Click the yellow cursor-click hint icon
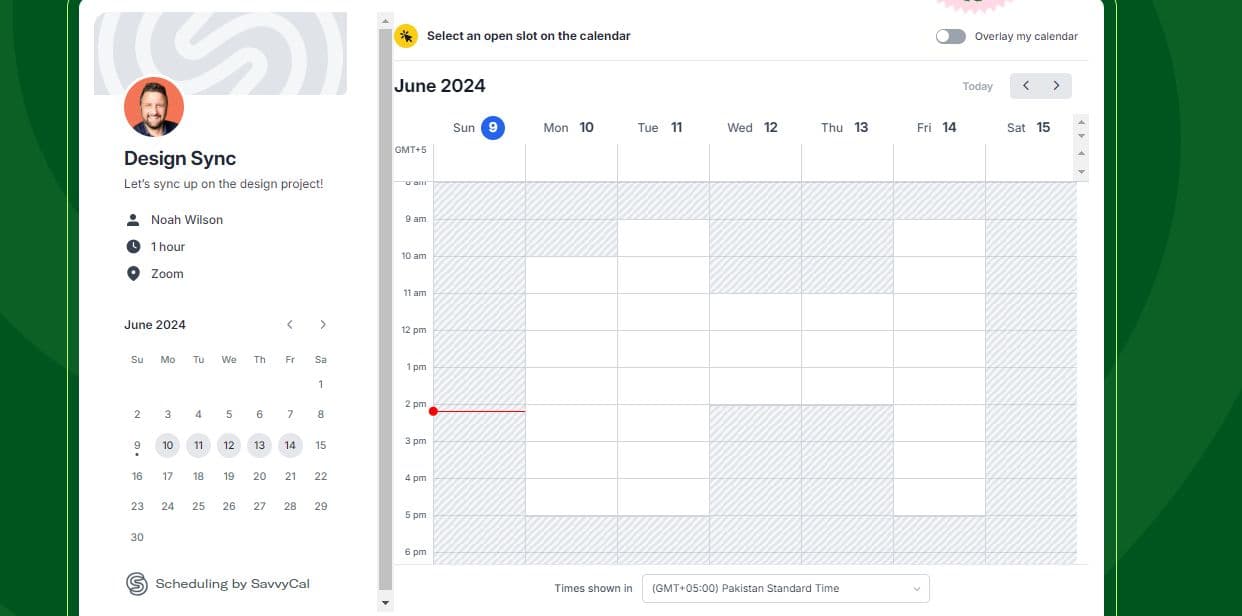 [x=406, y=36]
